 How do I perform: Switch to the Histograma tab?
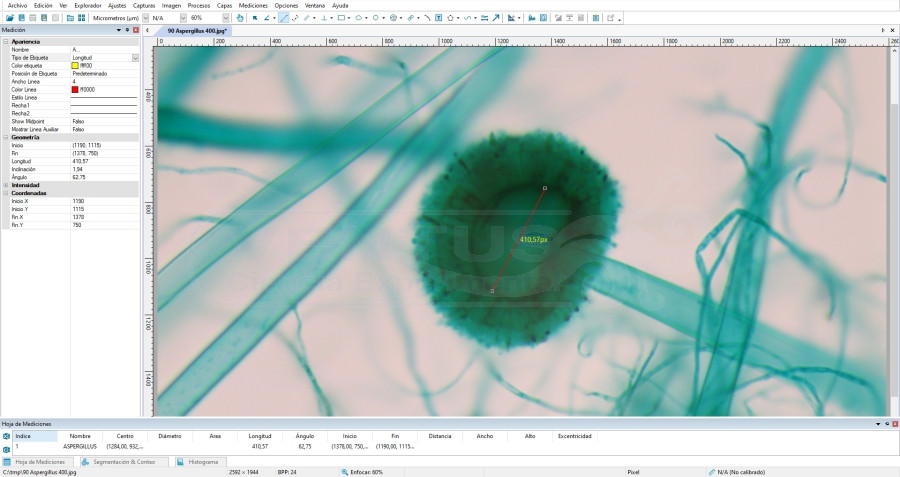pos(200,462)
